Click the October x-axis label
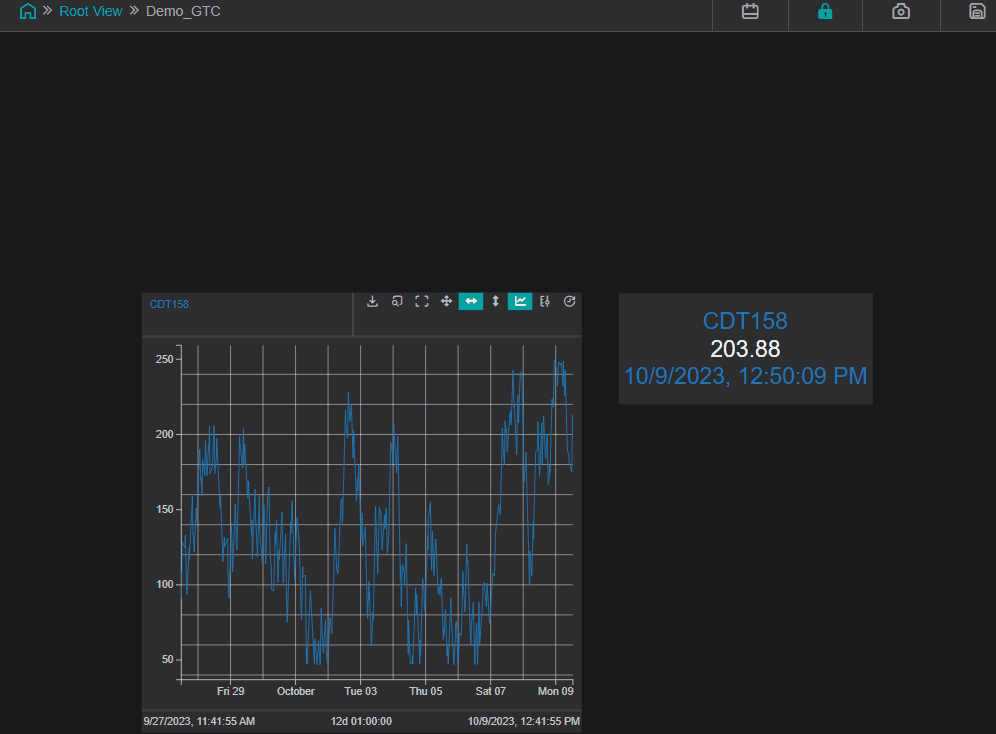Screen dimensions: 996x734 point(295,691)
